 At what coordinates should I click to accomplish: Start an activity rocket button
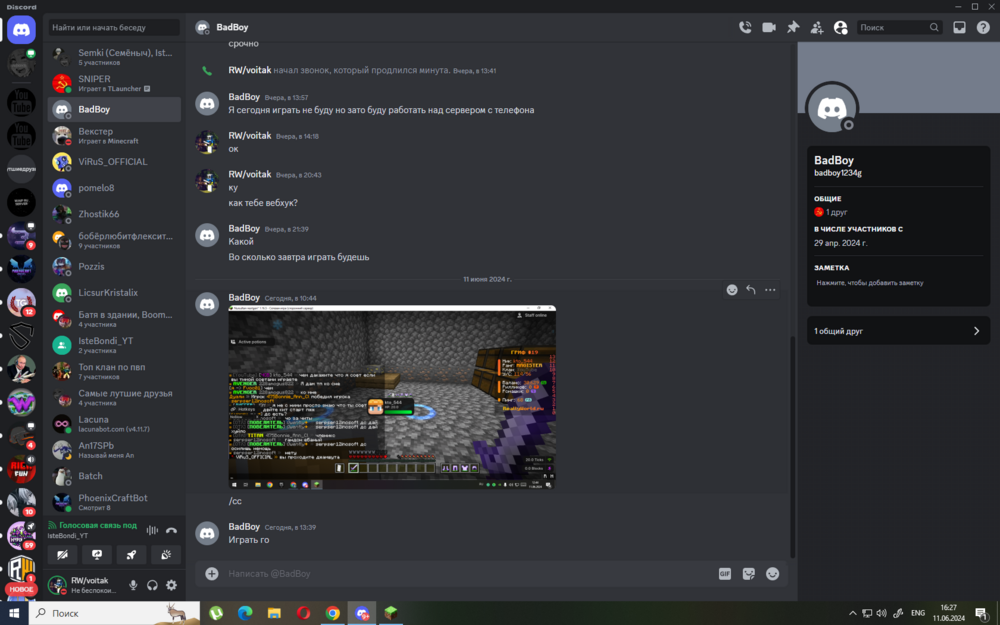(131, 555)
